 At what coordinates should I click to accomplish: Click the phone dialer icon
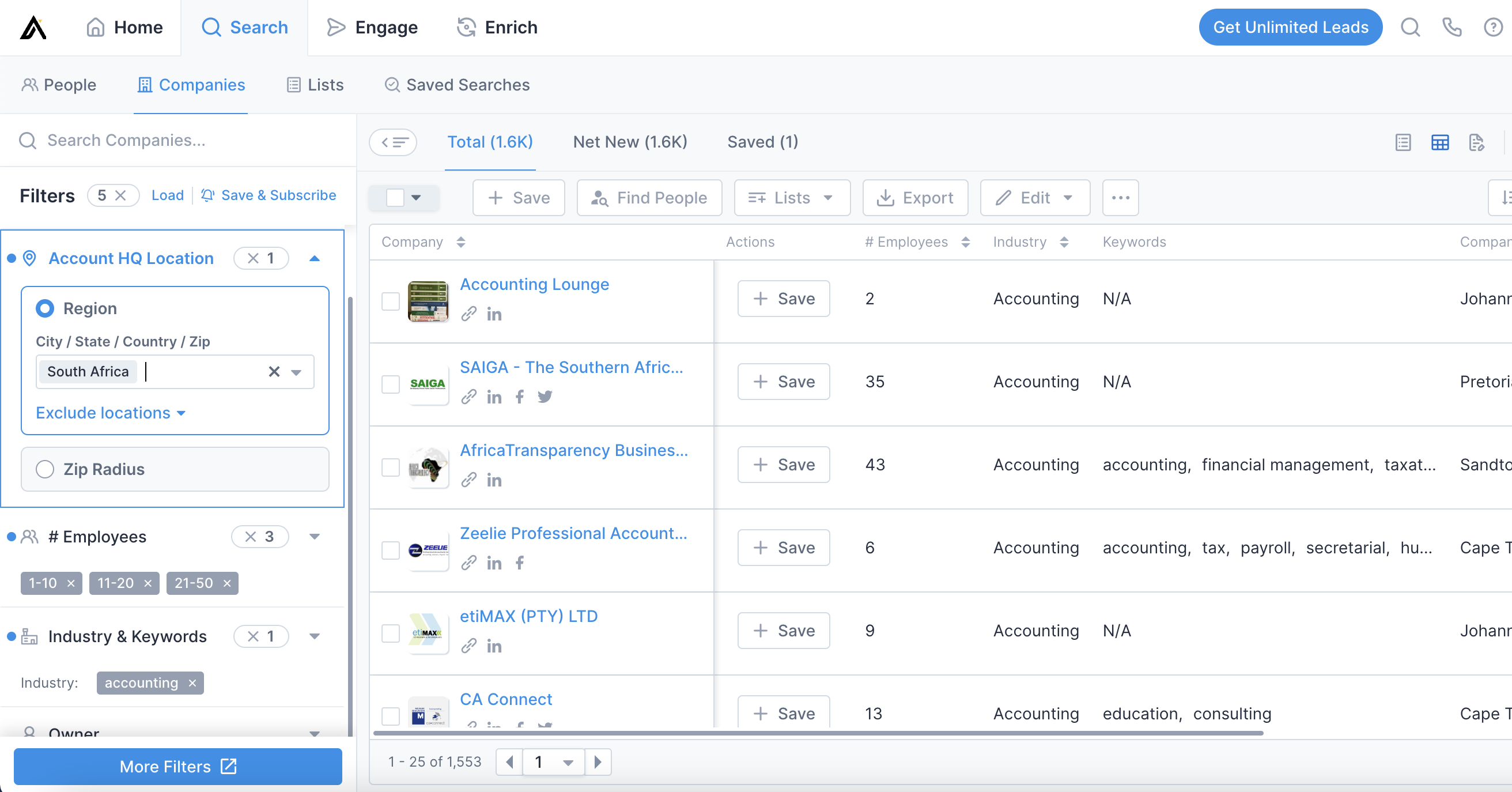click(1451, 27)
